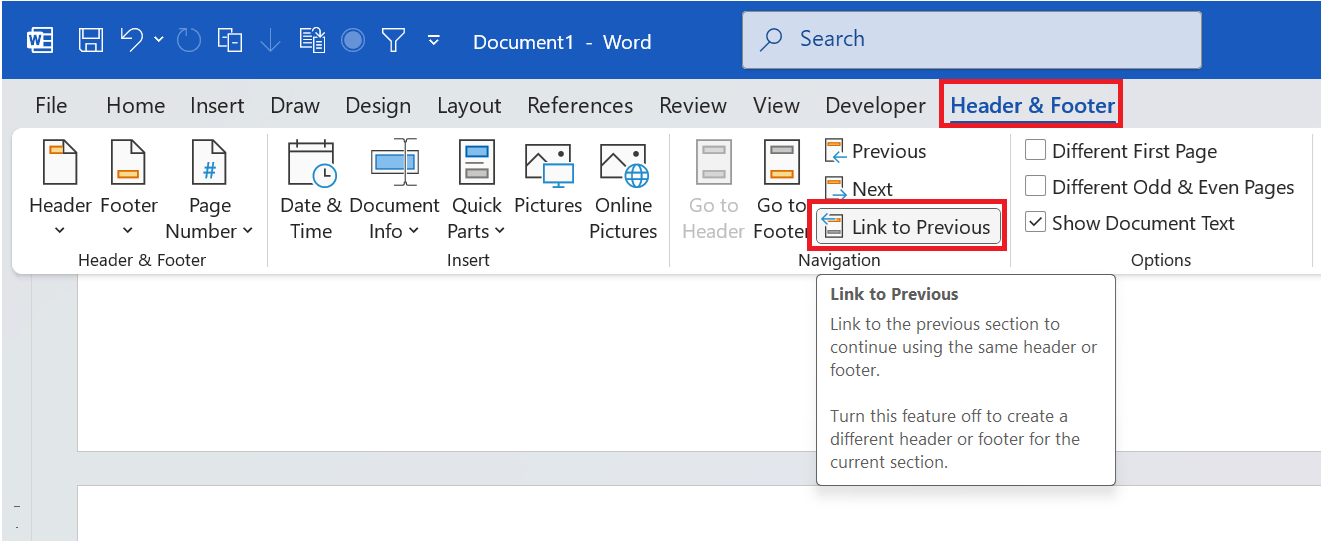Click the greyed down-arrow icon in Quick Access Toolbar

(270, 41)
